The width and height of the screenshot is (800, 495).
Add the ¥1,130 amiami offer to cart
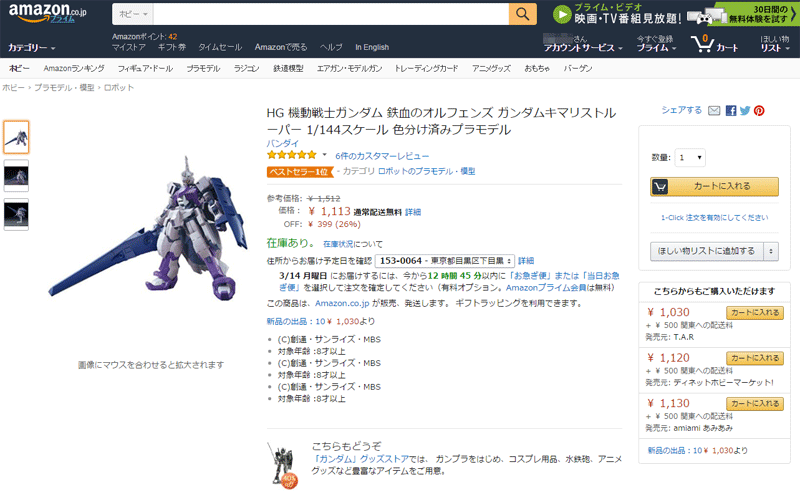[755, 404]
